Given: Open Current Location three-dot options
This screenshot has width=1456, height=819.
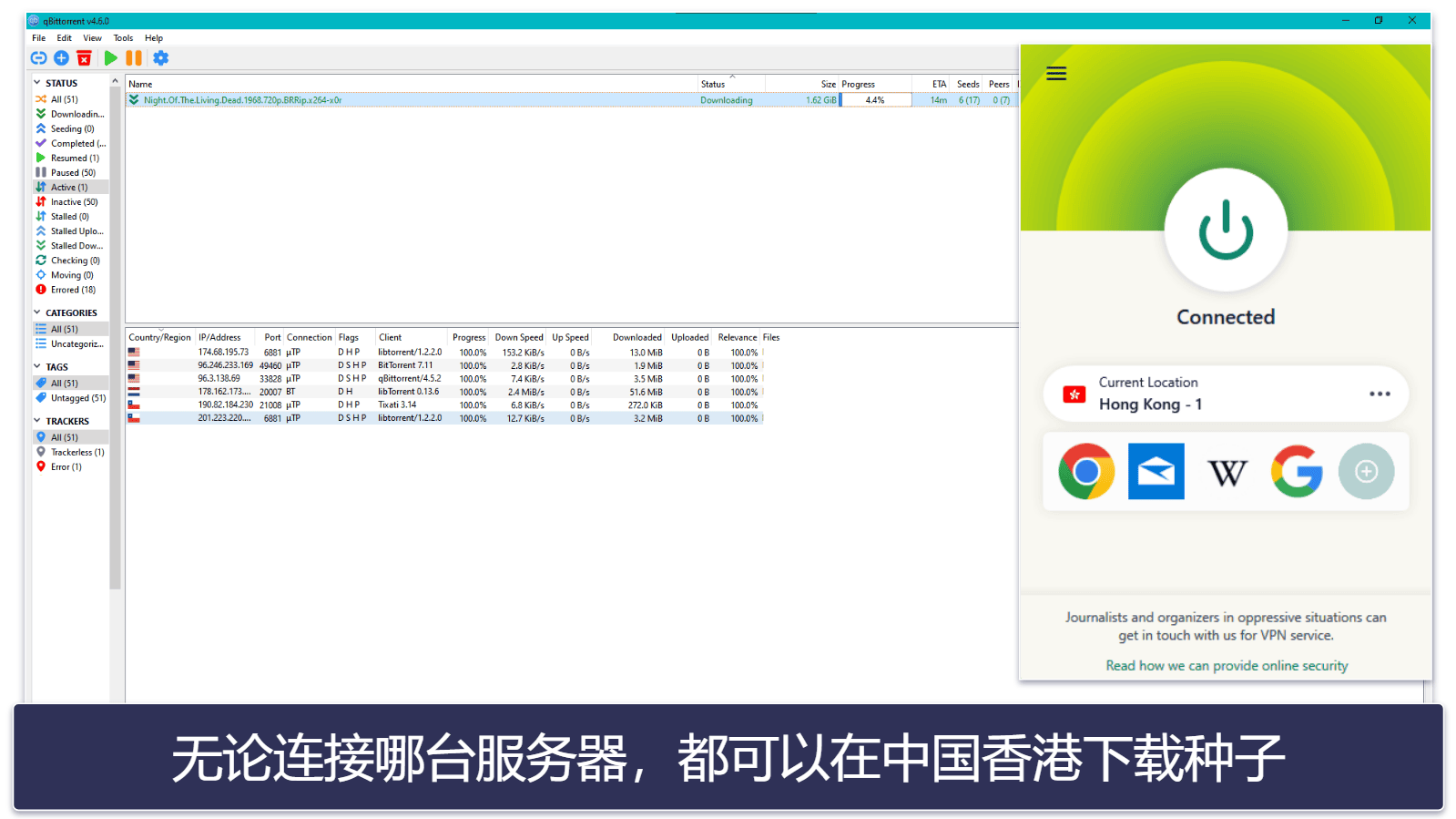Looking at the screenshot, I should [1380, 394].
